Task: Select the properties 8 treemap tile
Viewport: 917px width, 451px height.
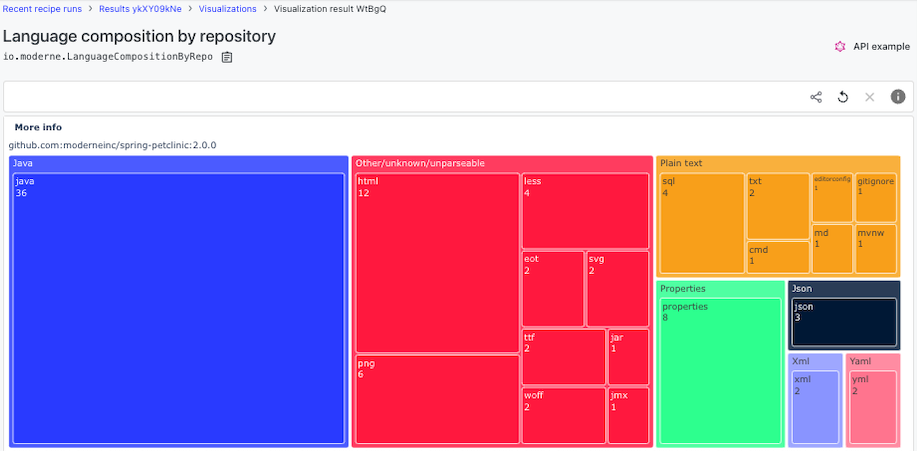Action: (x=720, y=371)
